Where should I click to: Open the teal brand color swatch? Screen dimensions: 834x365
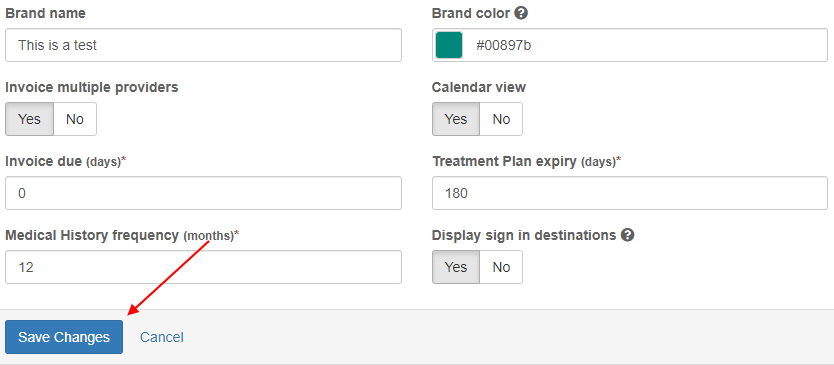[449, 45]
